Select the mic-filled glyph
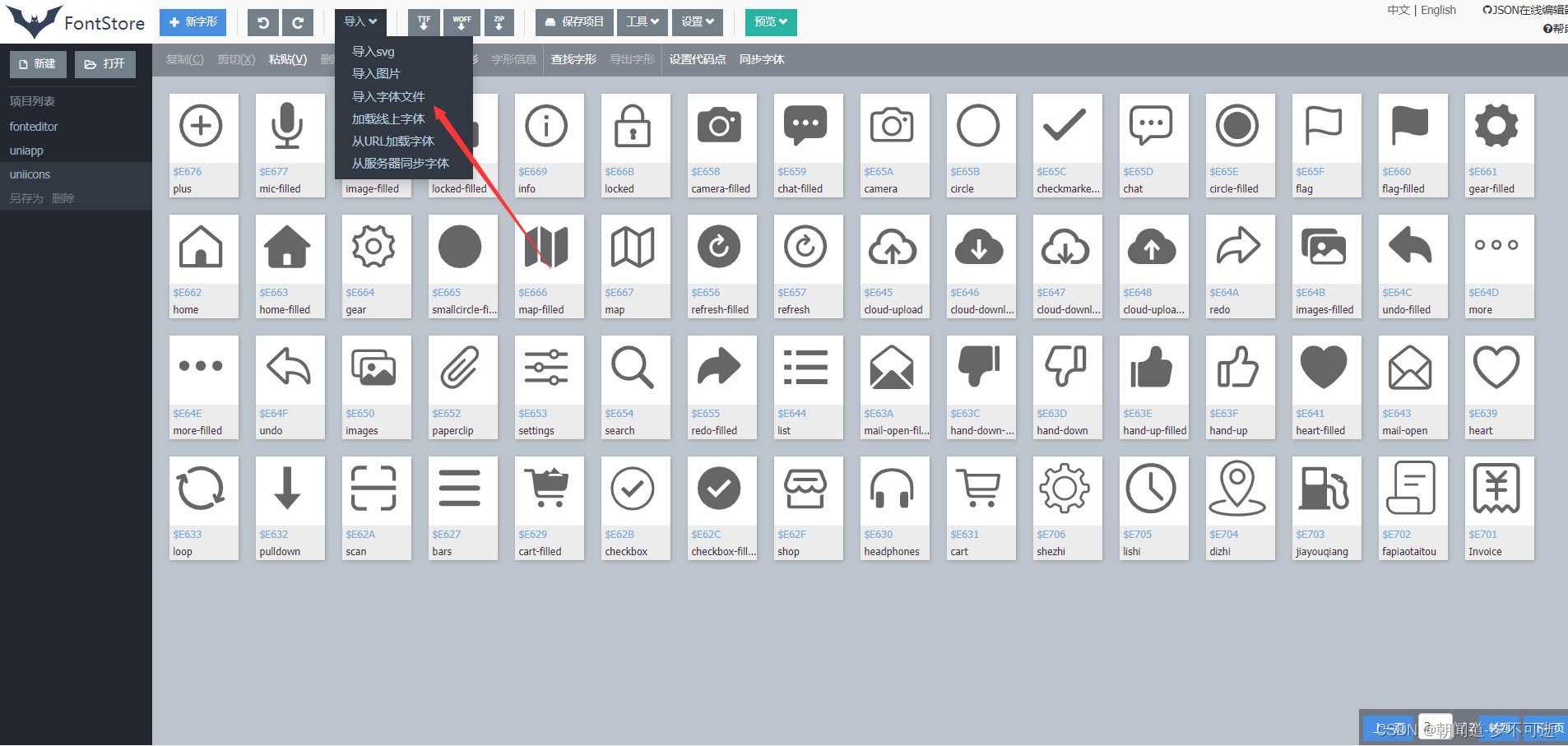 tap(290, 145)
